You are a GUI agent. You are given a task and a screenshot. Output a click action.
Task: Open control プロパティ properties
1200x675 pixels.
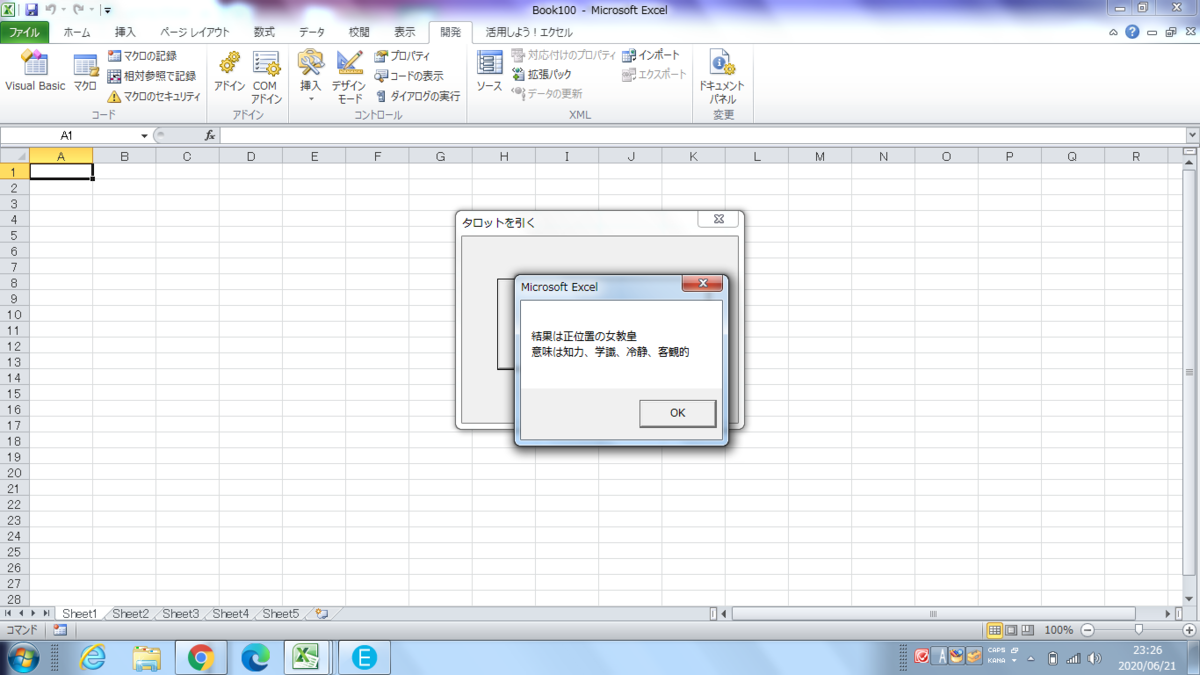[x=403, y=56]
